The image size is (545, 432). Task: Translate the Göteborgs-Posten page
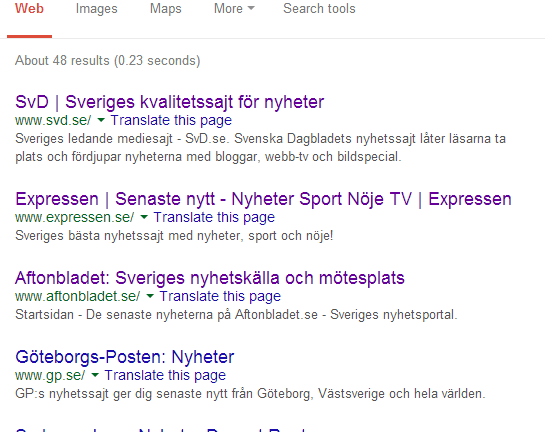(x=165, y=375)
